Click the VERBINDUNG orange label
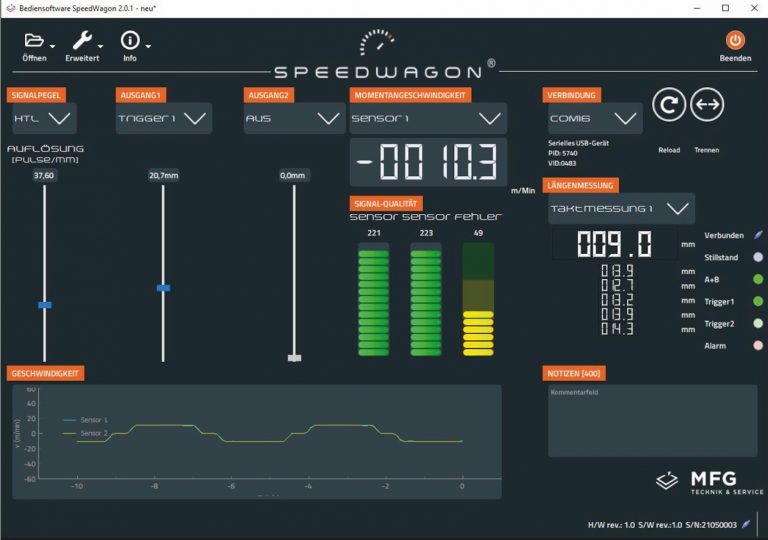 (572, 95)
